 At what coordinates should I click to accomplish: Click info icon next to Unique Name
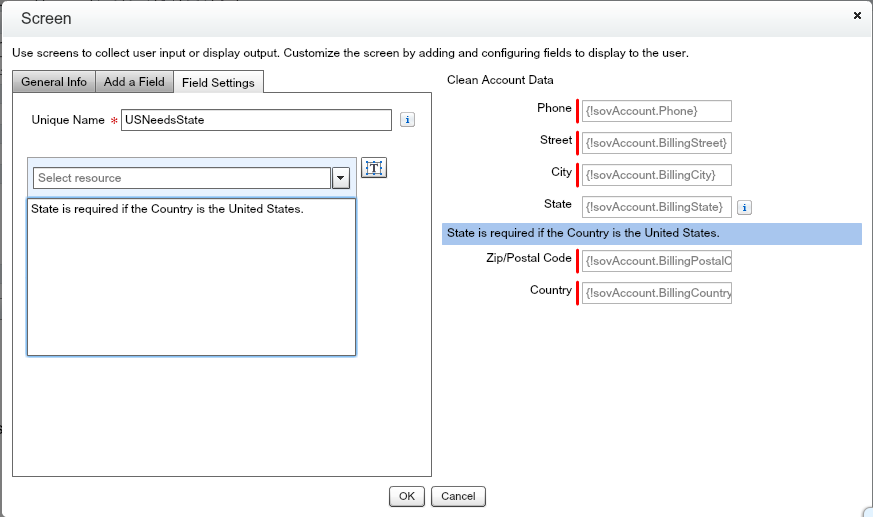(x=407, y=120)
